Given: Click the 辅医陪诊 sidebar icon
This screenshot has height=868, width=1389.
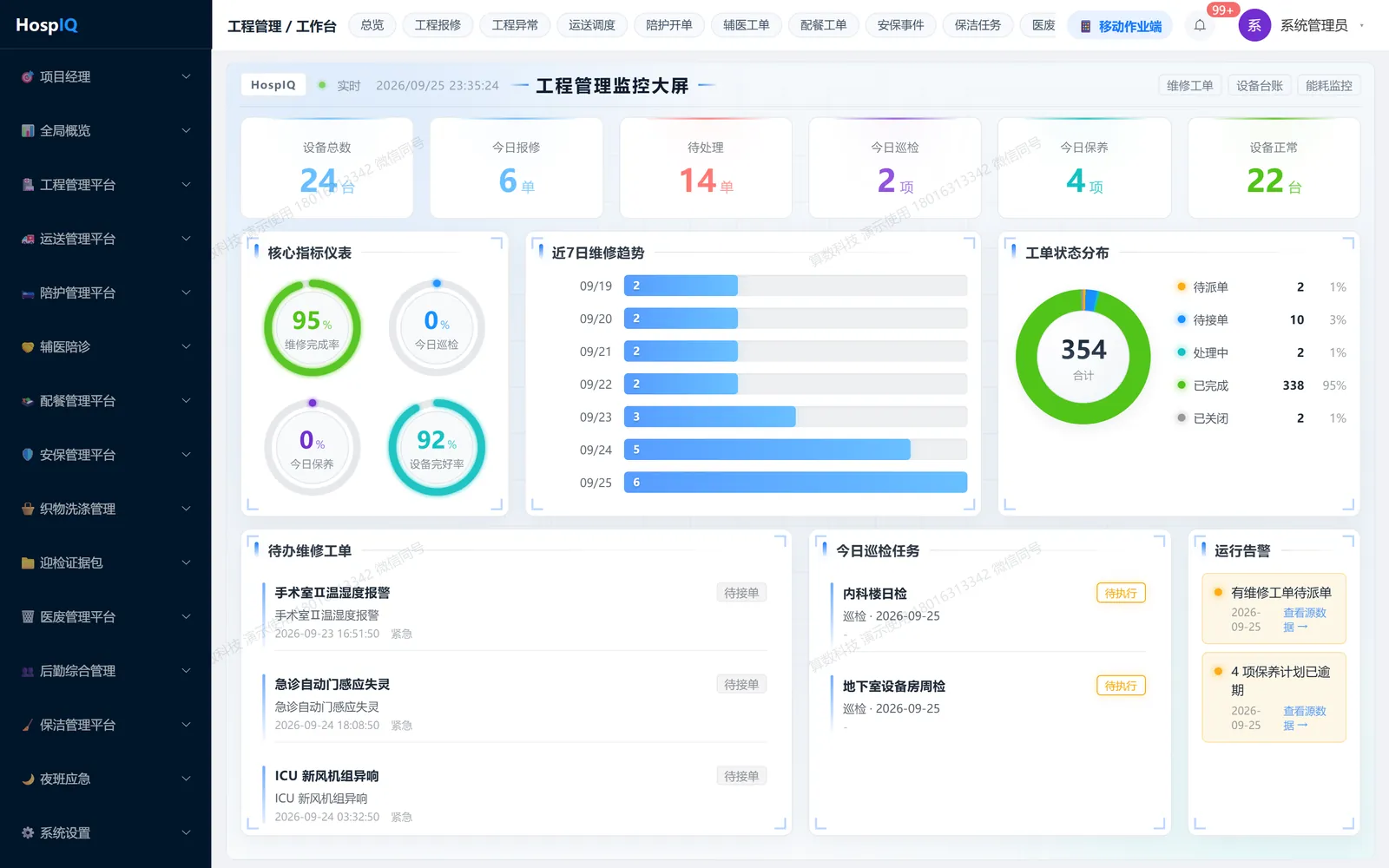Looking at the screenshot, I should (28, 346).
